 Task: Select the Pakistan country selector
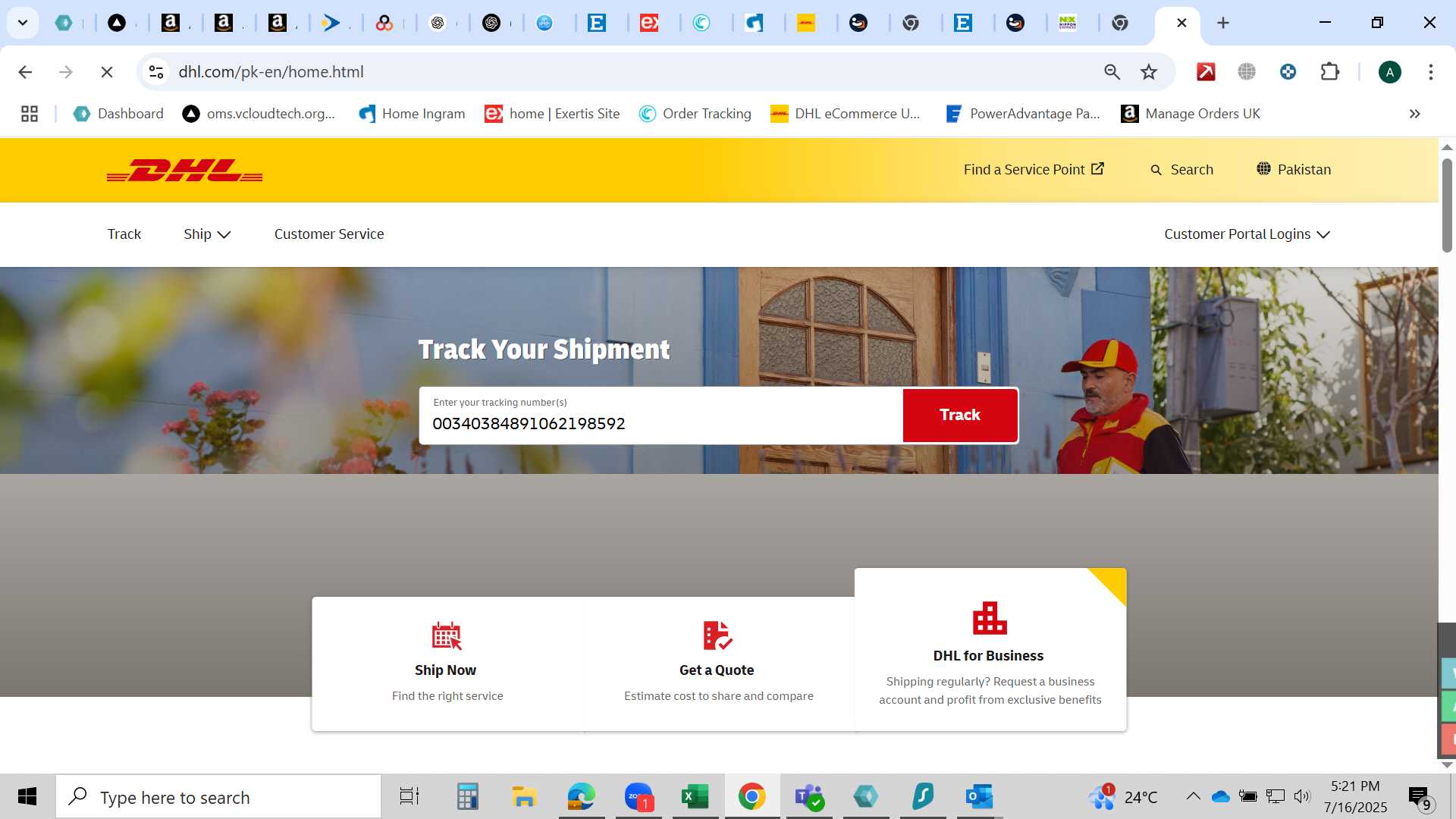1294,170
